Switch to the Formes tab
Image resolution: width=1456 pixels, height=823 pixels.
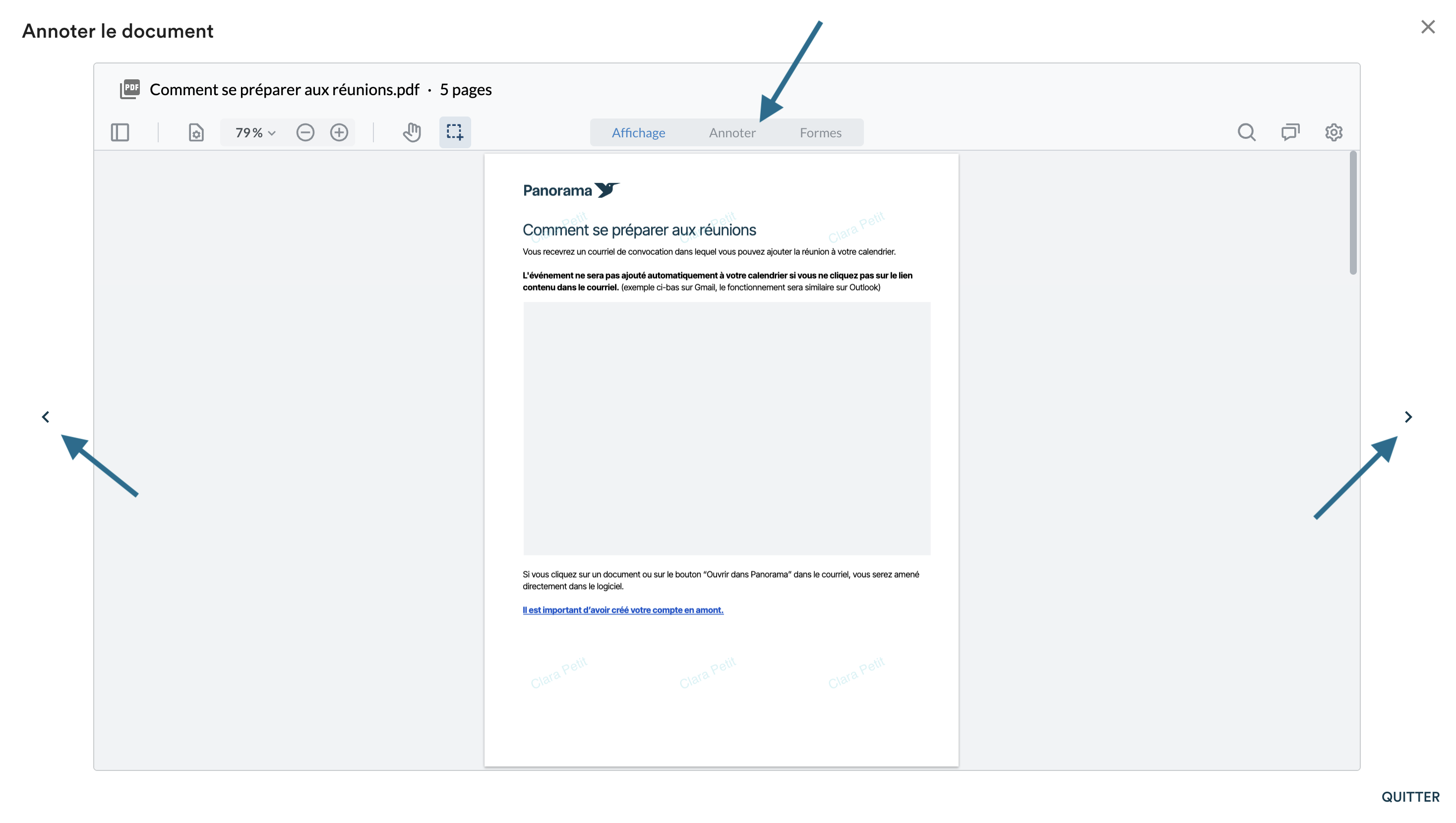(820, 132)
